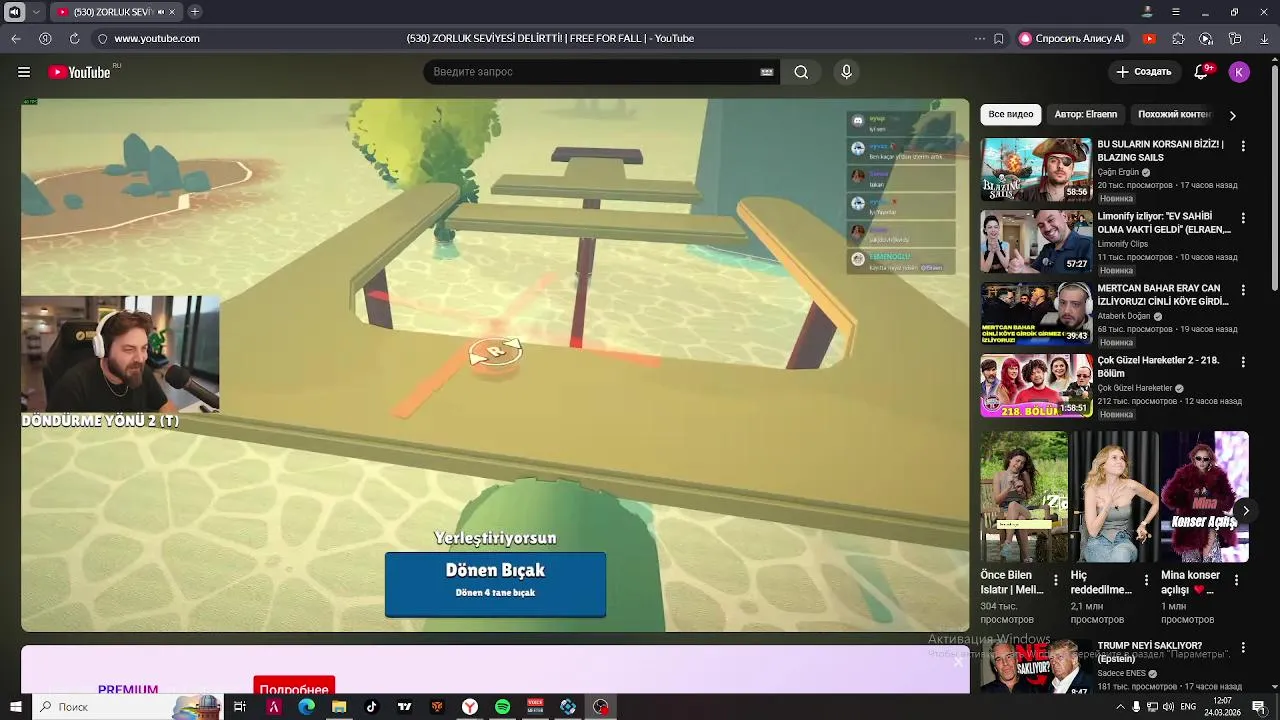The height and width of the screenshot is (720, 1280).
Task: Open options for MERTCAN BAHAR ERAY CAN video
Action: point(1243,290)
